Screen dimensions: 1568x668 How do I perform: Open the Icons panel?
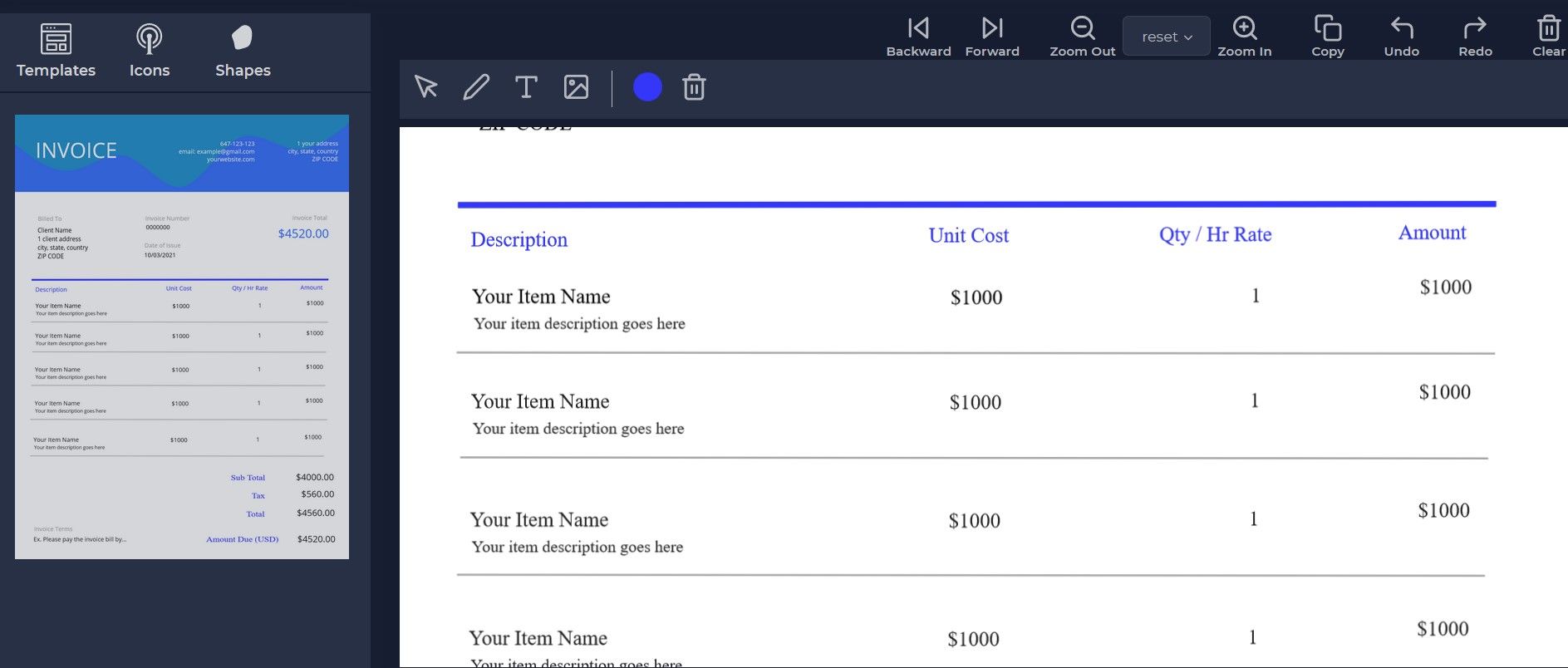point(150,50)
